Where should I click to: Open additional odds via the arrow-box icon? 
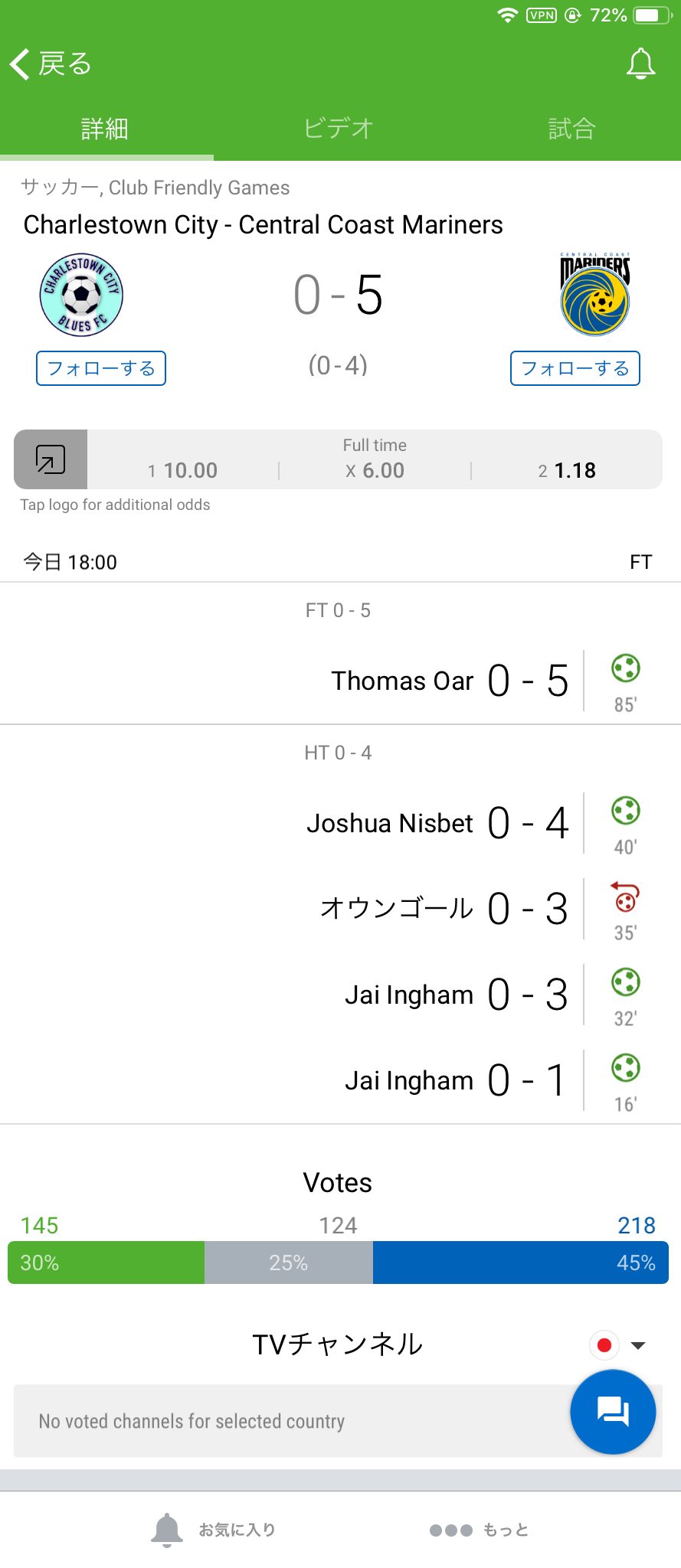pyautogui.click(x=51, y=459)
